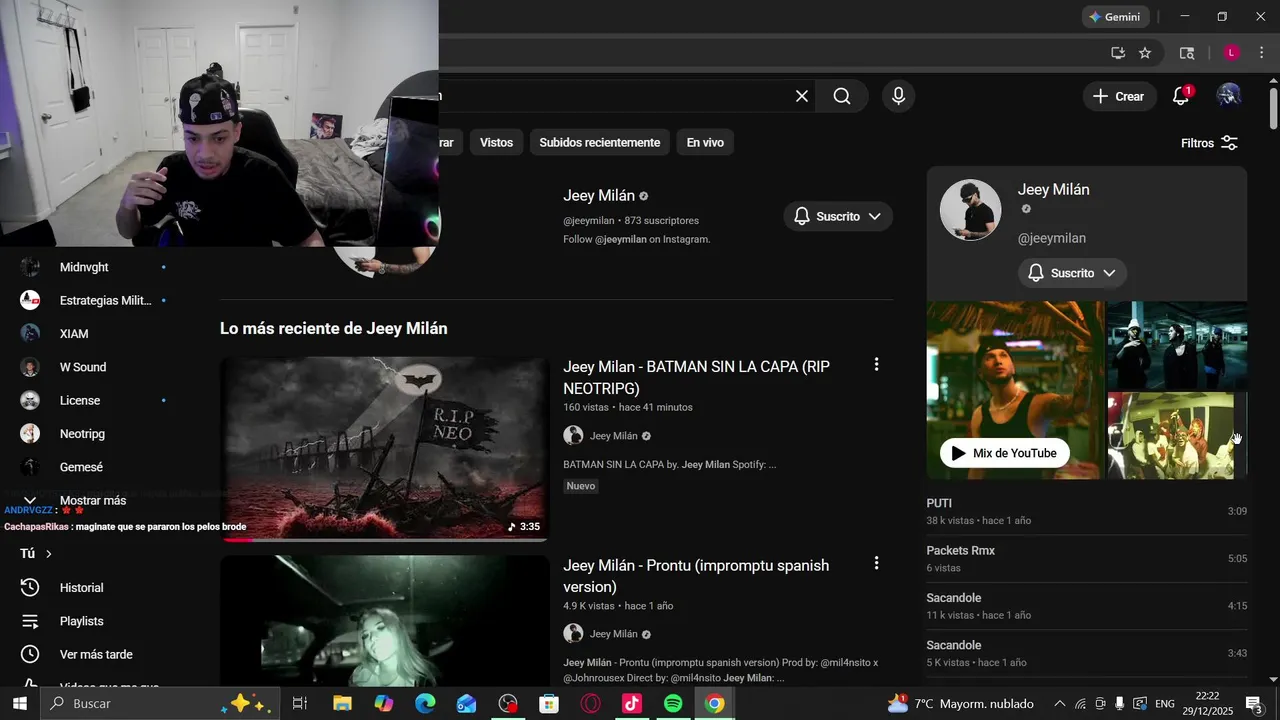Play Sacandole with 5 K vistas
This screenshot has width=1280, height=720.
coord(1087,653)
